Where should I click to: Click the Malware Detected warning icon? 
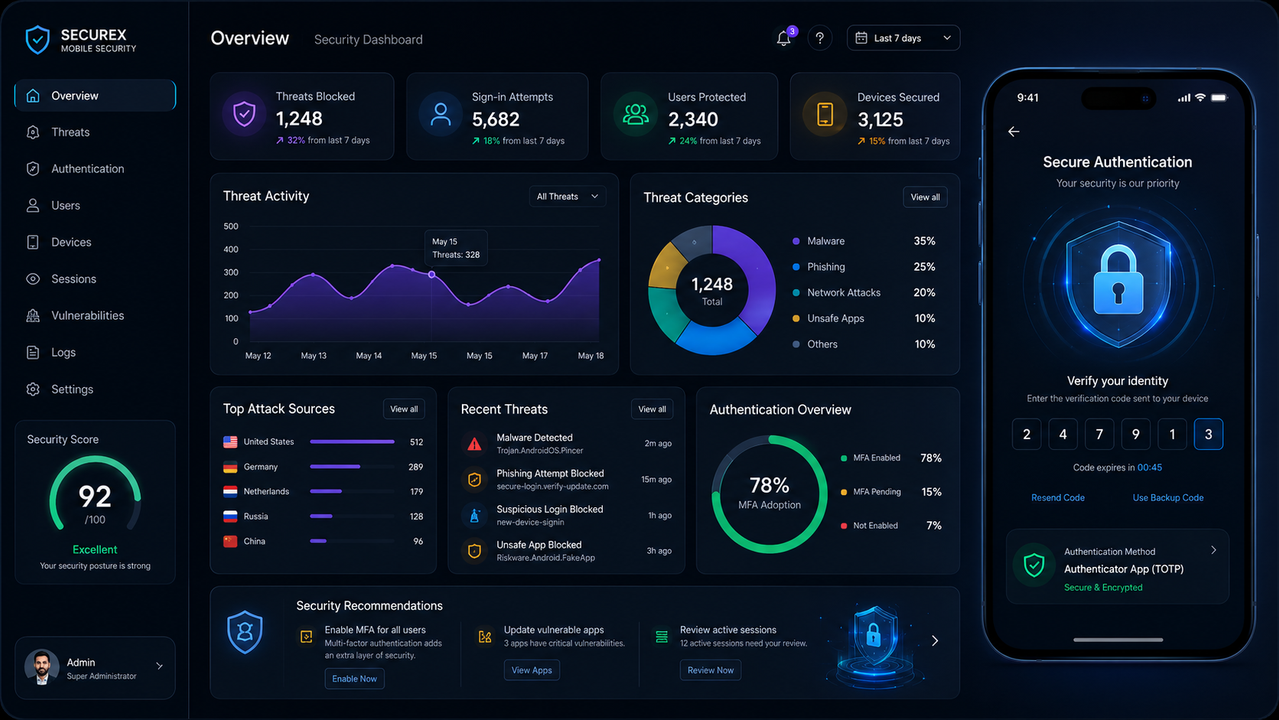point(475,443)
